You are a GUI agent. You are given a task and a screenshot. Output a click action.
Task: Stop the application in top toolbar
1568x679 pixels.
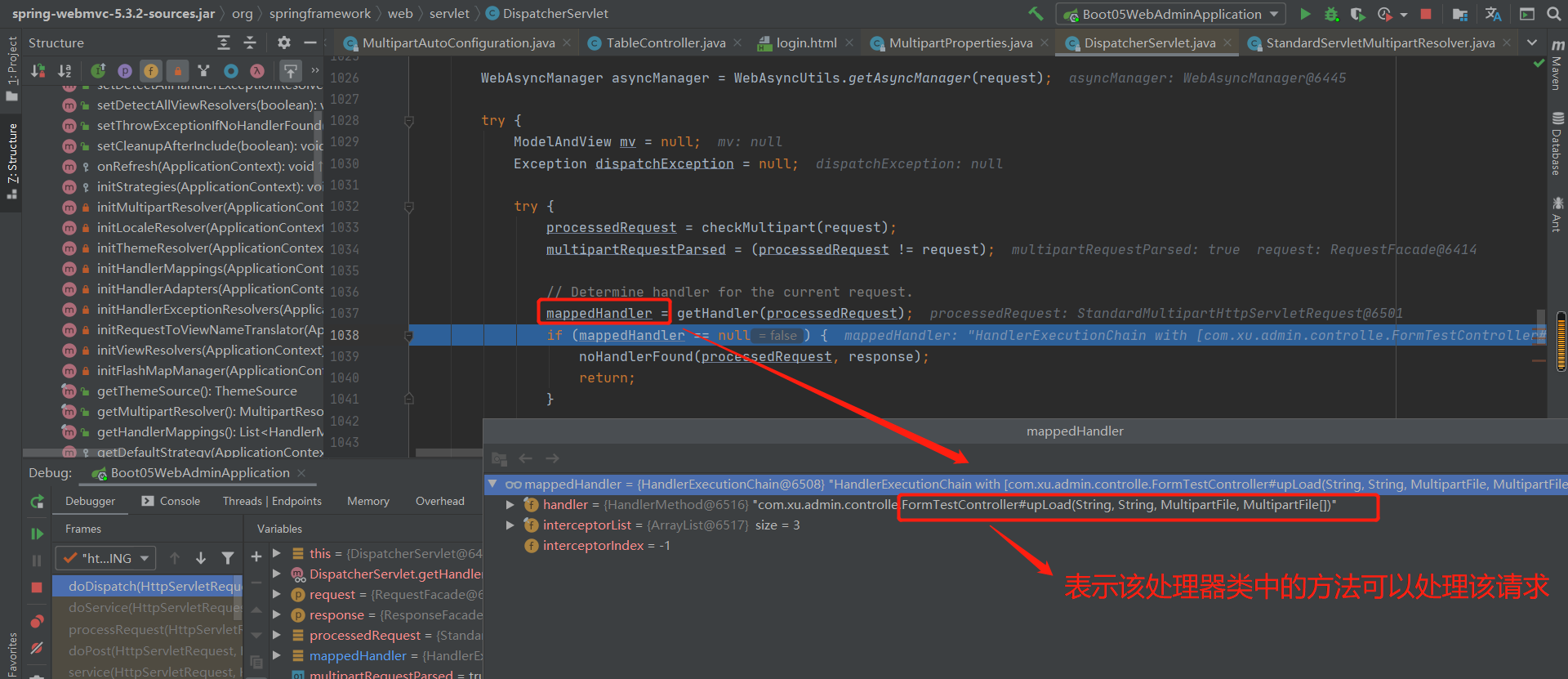click(1426, 14)
